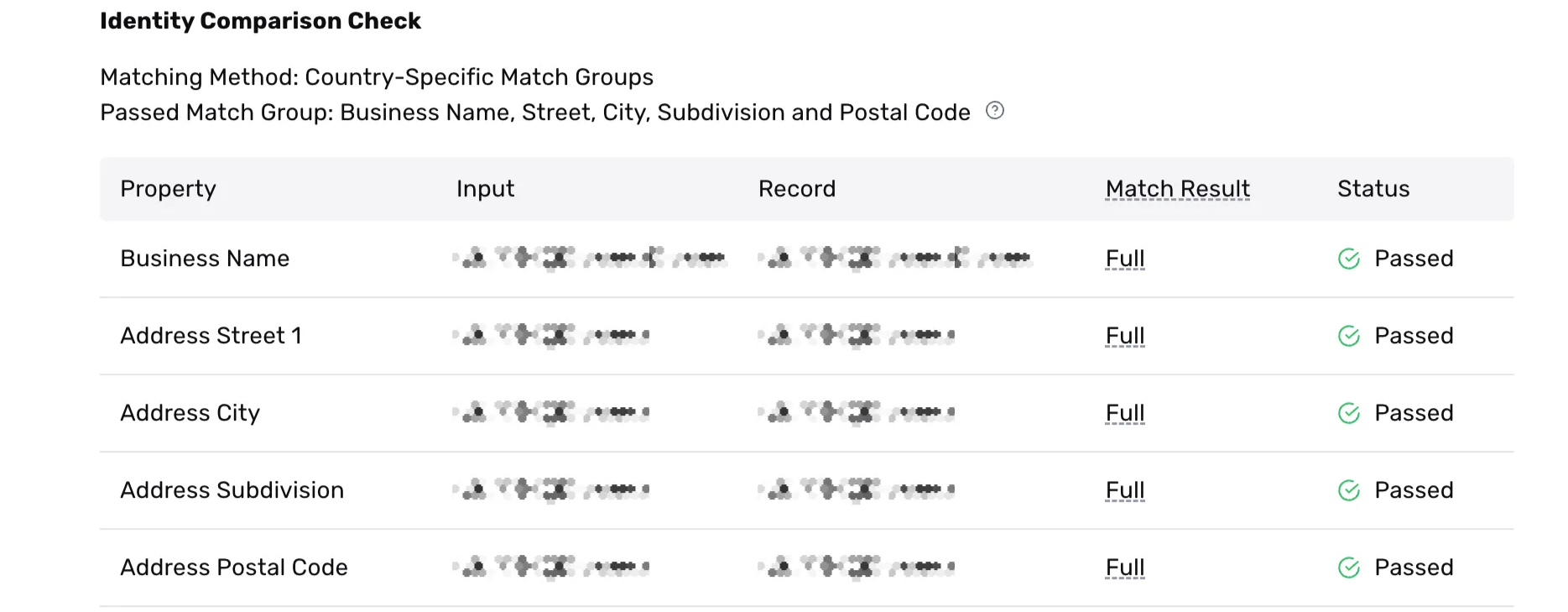This screenshot has height=612, width=1568.
Task: Click Full match result for Business Name
Action: pos(1125,259)
